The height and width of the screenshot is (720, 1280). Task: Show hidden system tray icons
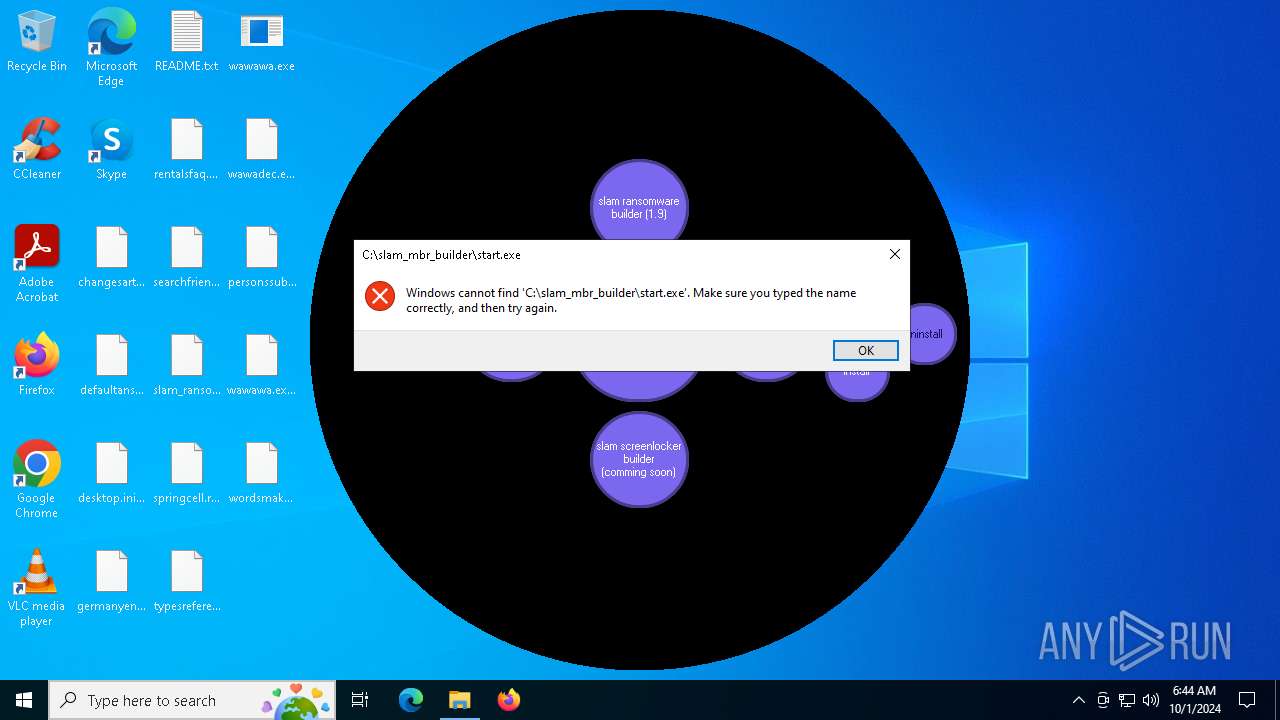(x=1078, y=700)
